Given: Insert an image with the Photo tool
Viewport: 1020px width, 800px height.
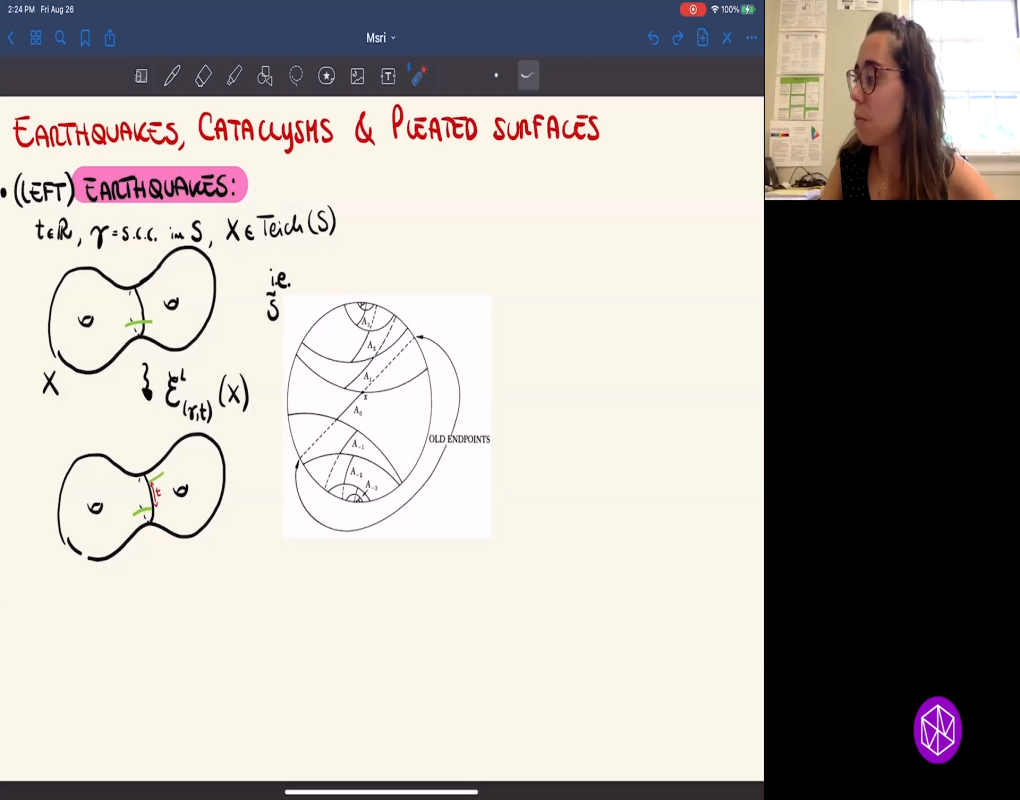Looking at the screenshot, I should [357, 76].
